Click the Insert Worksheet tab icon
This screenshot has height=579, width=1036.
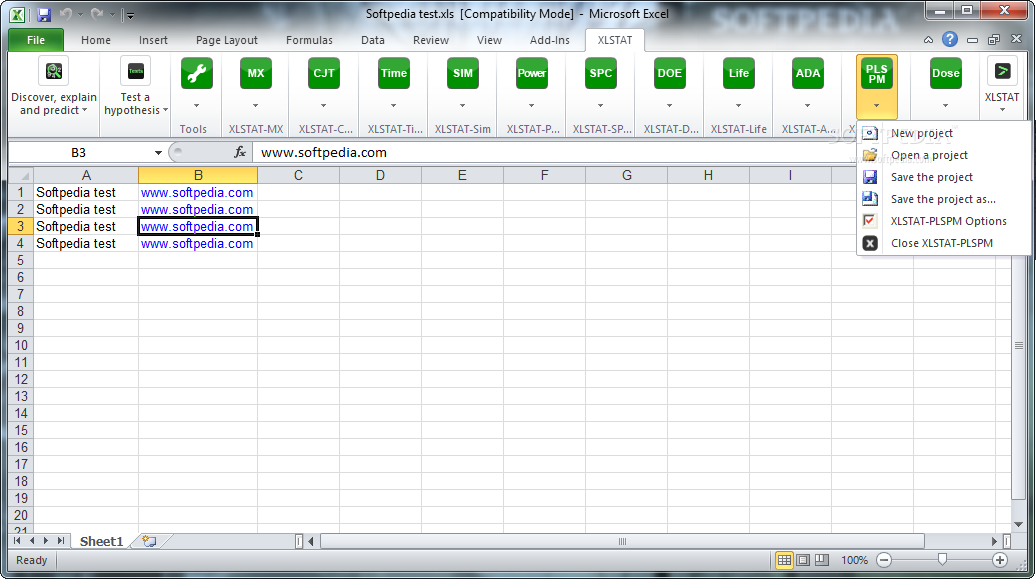(x=149, y=541)
